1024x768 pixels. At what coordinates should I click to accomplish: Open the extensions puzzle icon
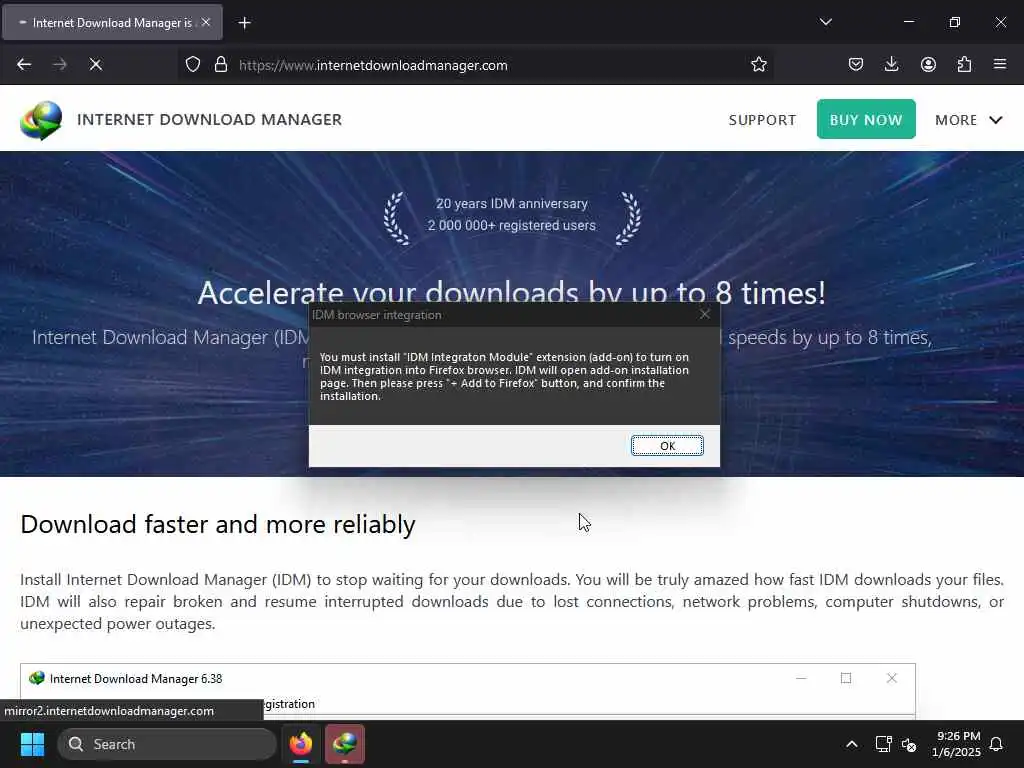click(964, 65)
